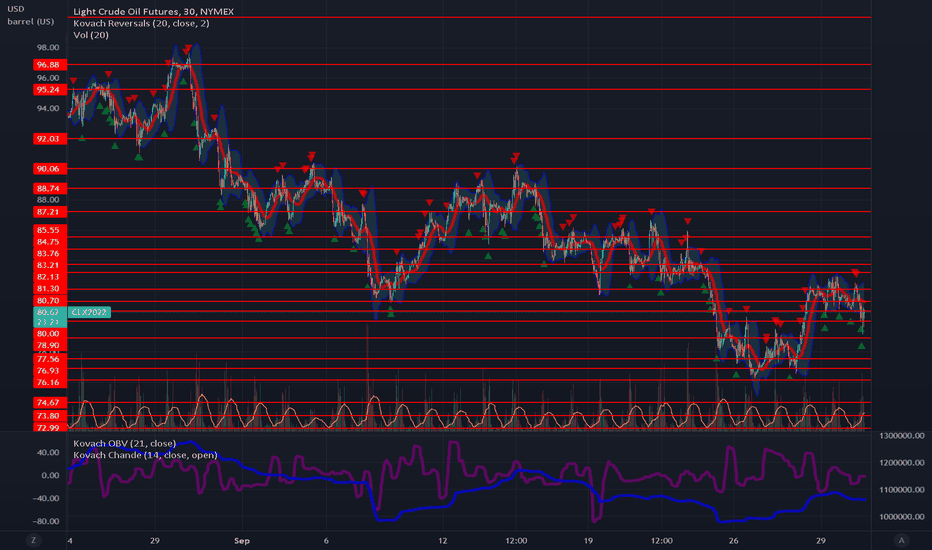Select the 78.90 price level label
The image size is (932, 550).
(x=49, y=345)
